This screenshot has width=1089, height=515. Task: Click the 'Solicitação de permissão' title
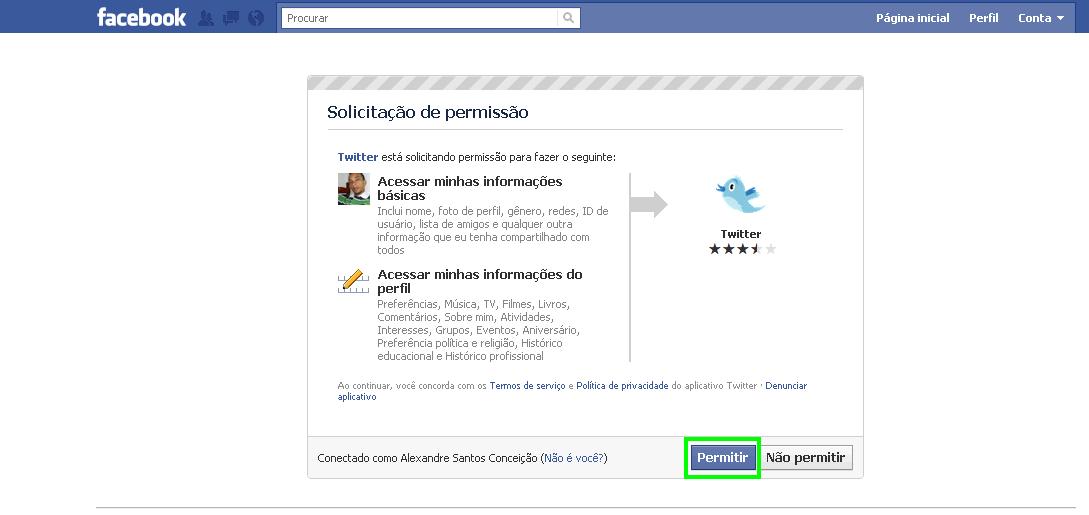pos(428,112)
